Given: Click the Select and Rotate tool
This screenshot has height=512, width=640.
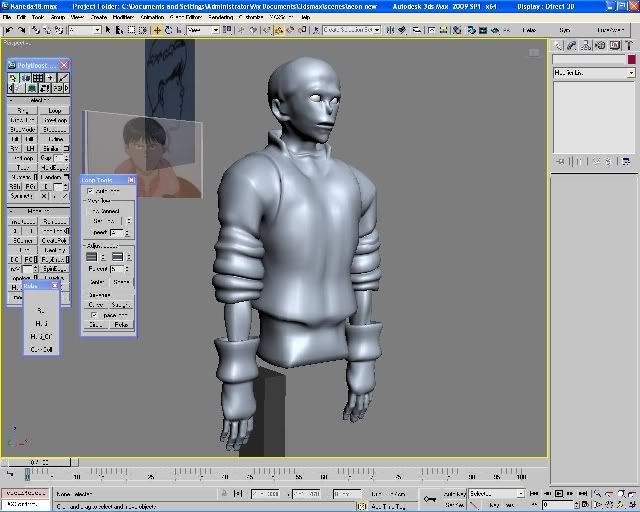Looking at the screenshot, I should tap(168, 30).
